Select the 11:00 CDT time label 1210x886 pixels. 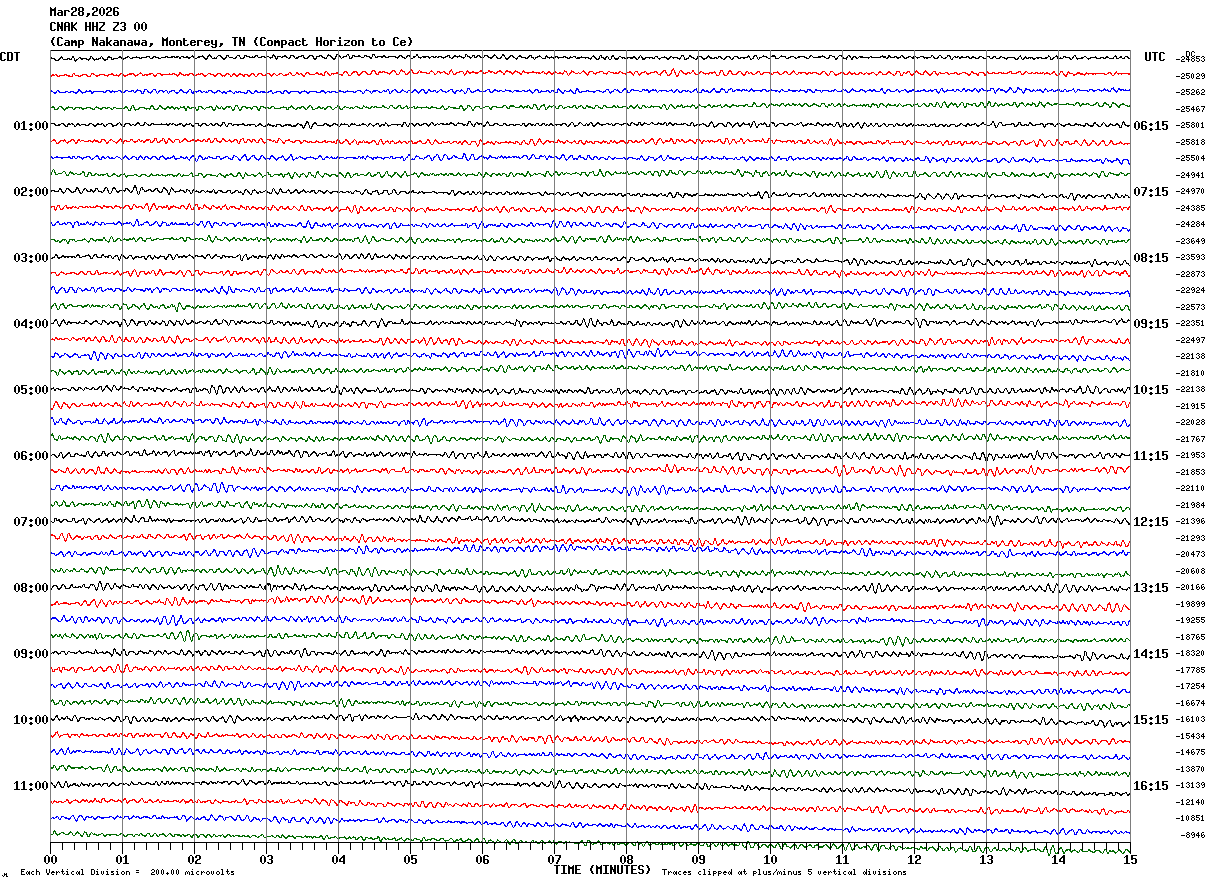point(31,786)
